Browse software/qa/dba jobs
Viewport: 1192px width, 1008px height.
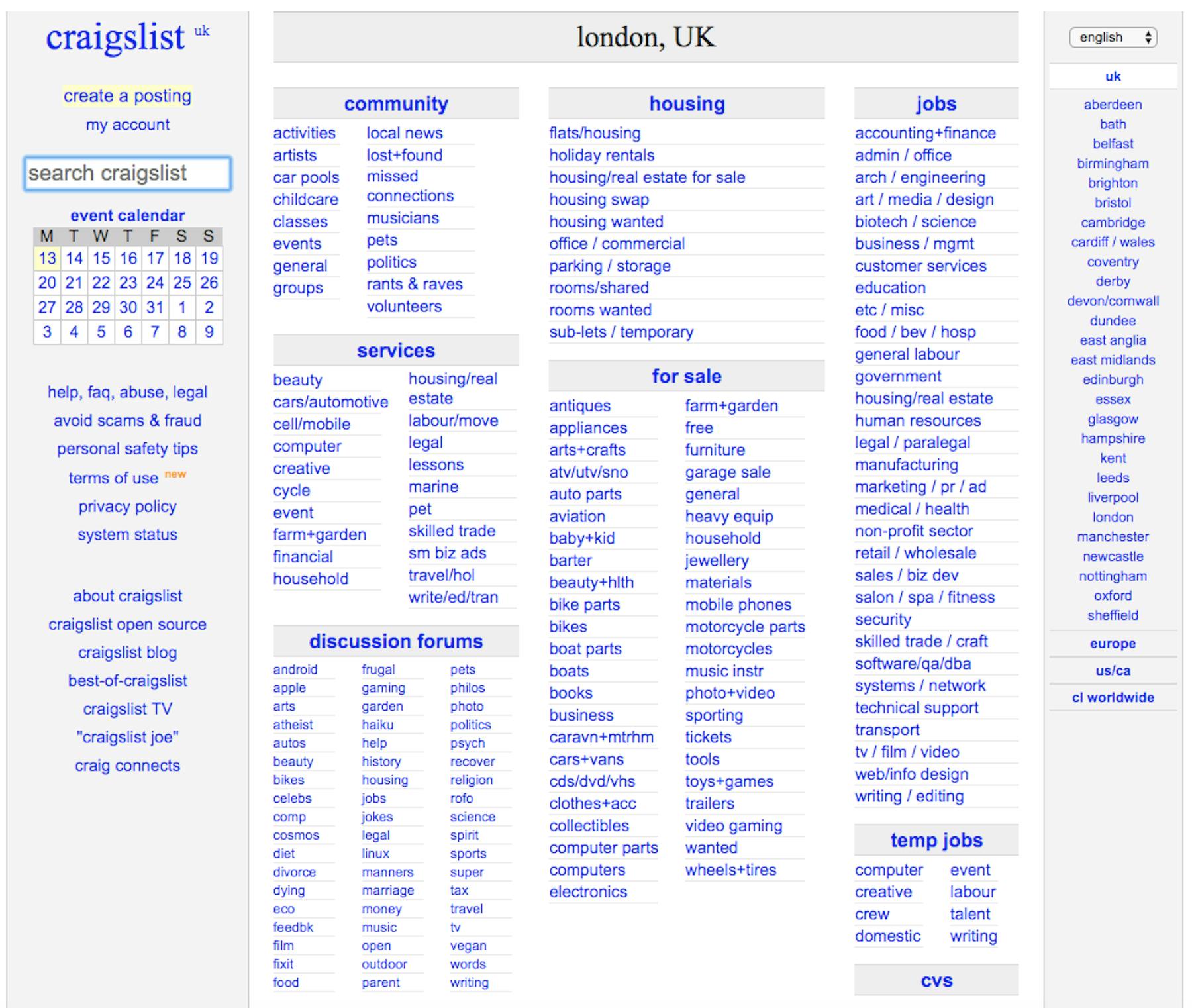[913, 664]
